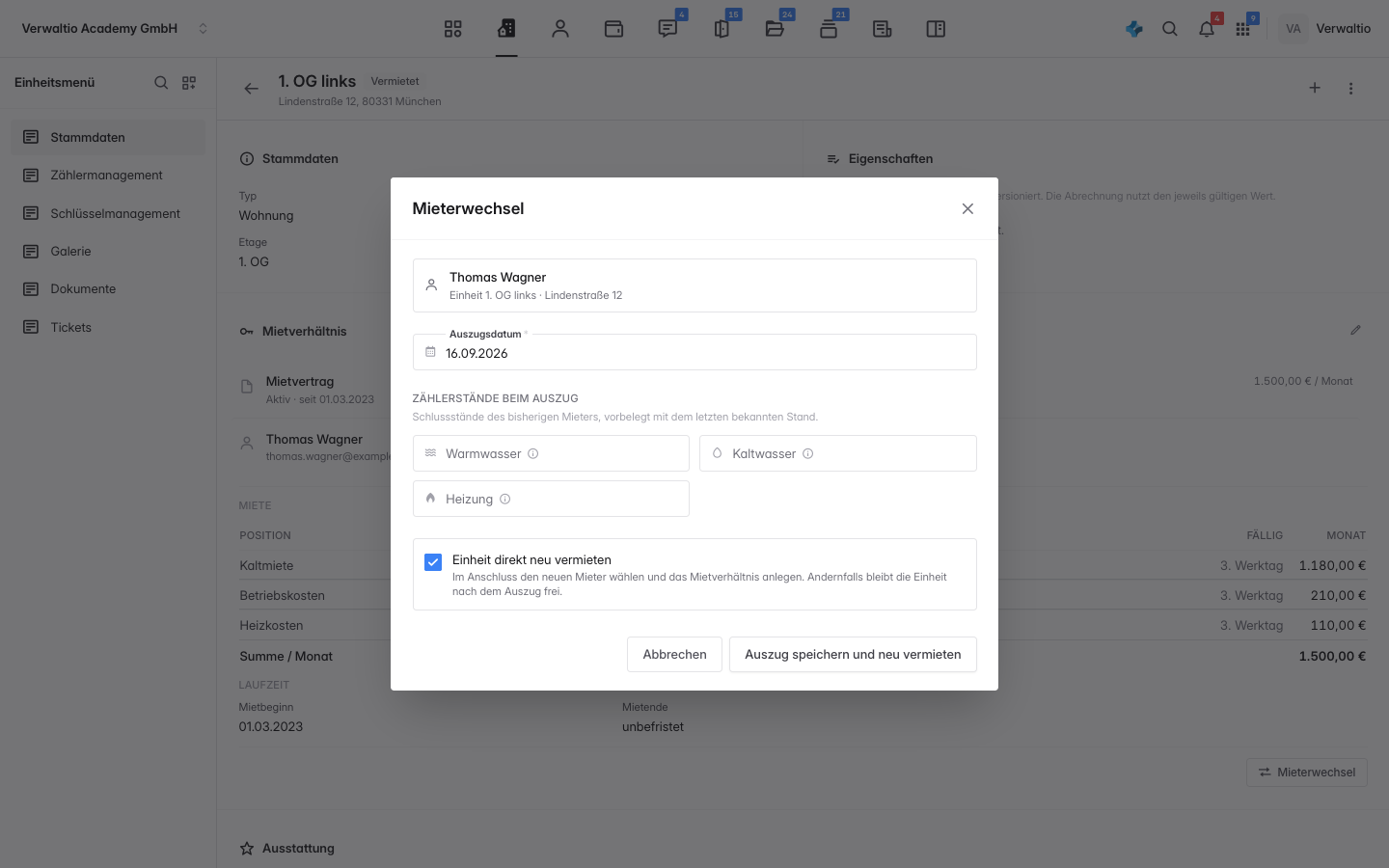
Task: Click the pencil edit icon for Mietverhältnis
Action: pyautogui.click(x=1355, y=330)
